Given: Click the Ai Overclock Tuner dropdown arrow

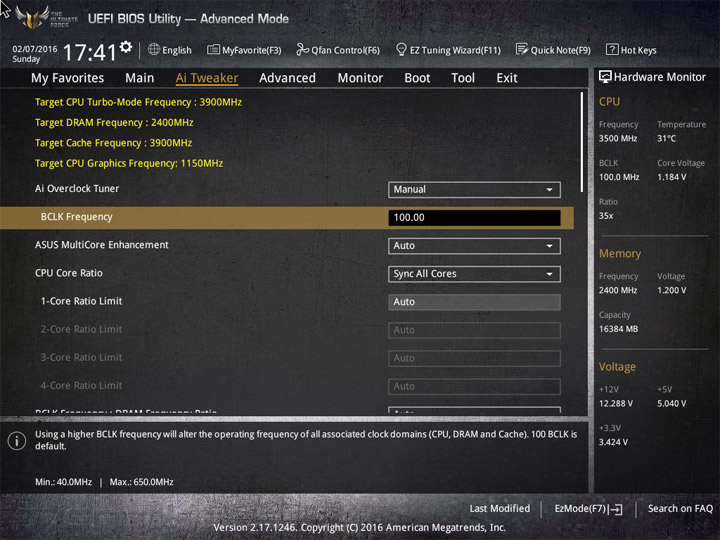Looking at the screenshot, I should 549,190.
